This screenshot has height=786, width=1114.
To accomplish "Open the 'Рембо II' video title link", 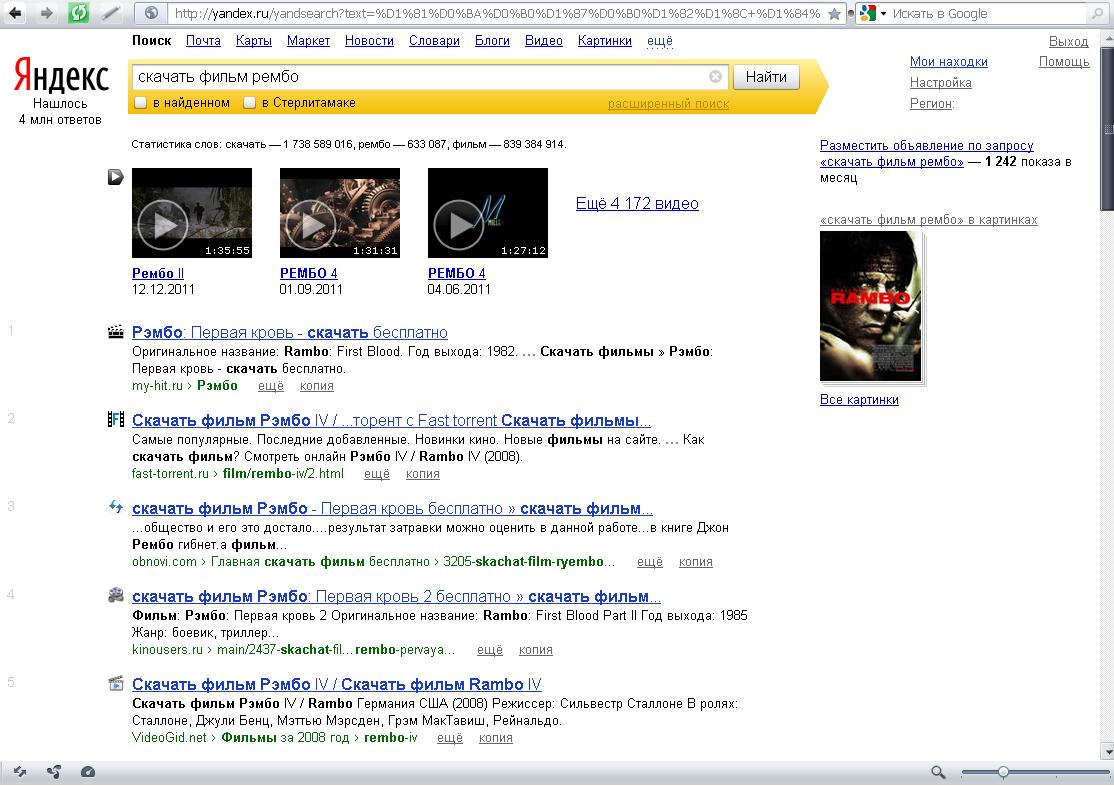I will [158, 273].
